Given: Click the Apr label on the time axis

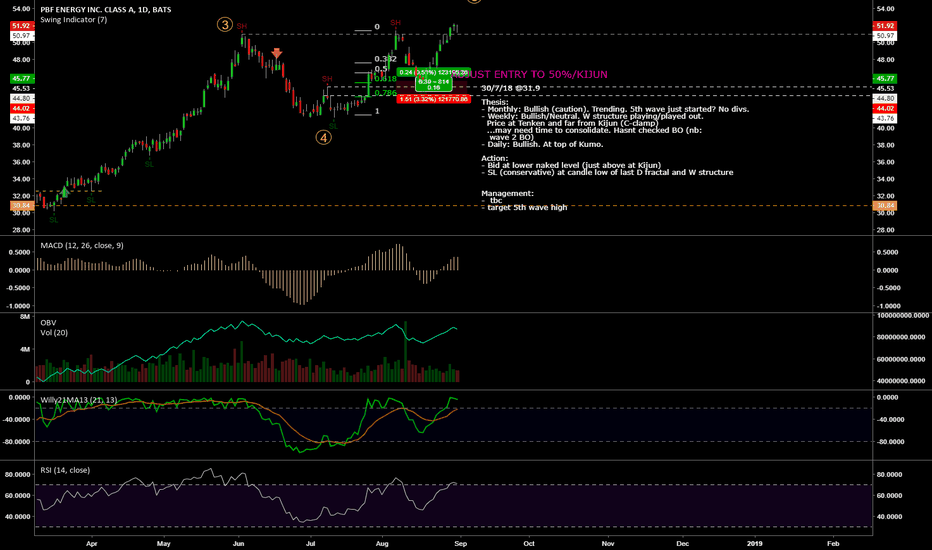Looking at the screenshot, I should pos(91,543).
